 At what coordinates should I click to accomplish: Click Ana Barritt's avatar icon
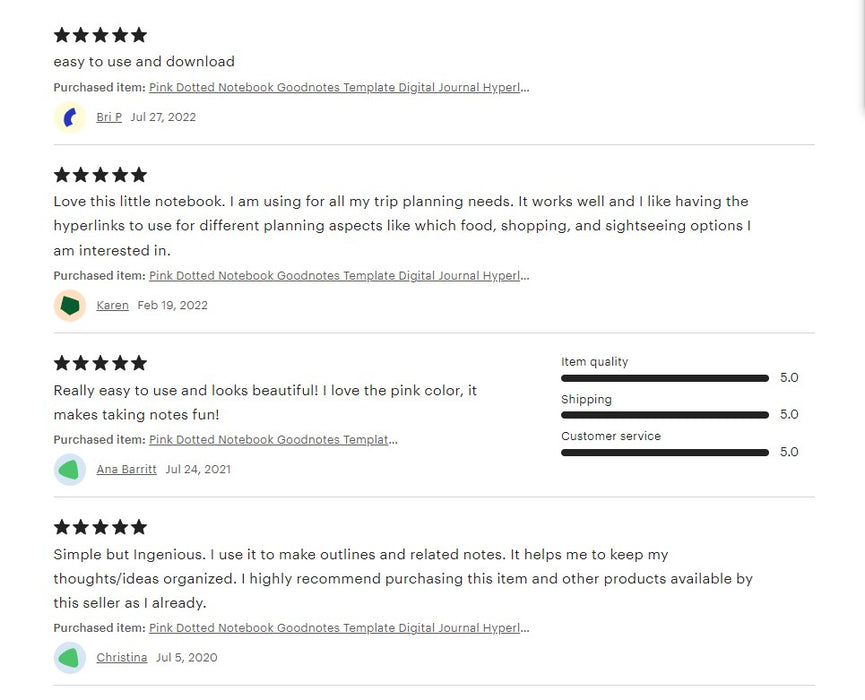coord(69,469)
